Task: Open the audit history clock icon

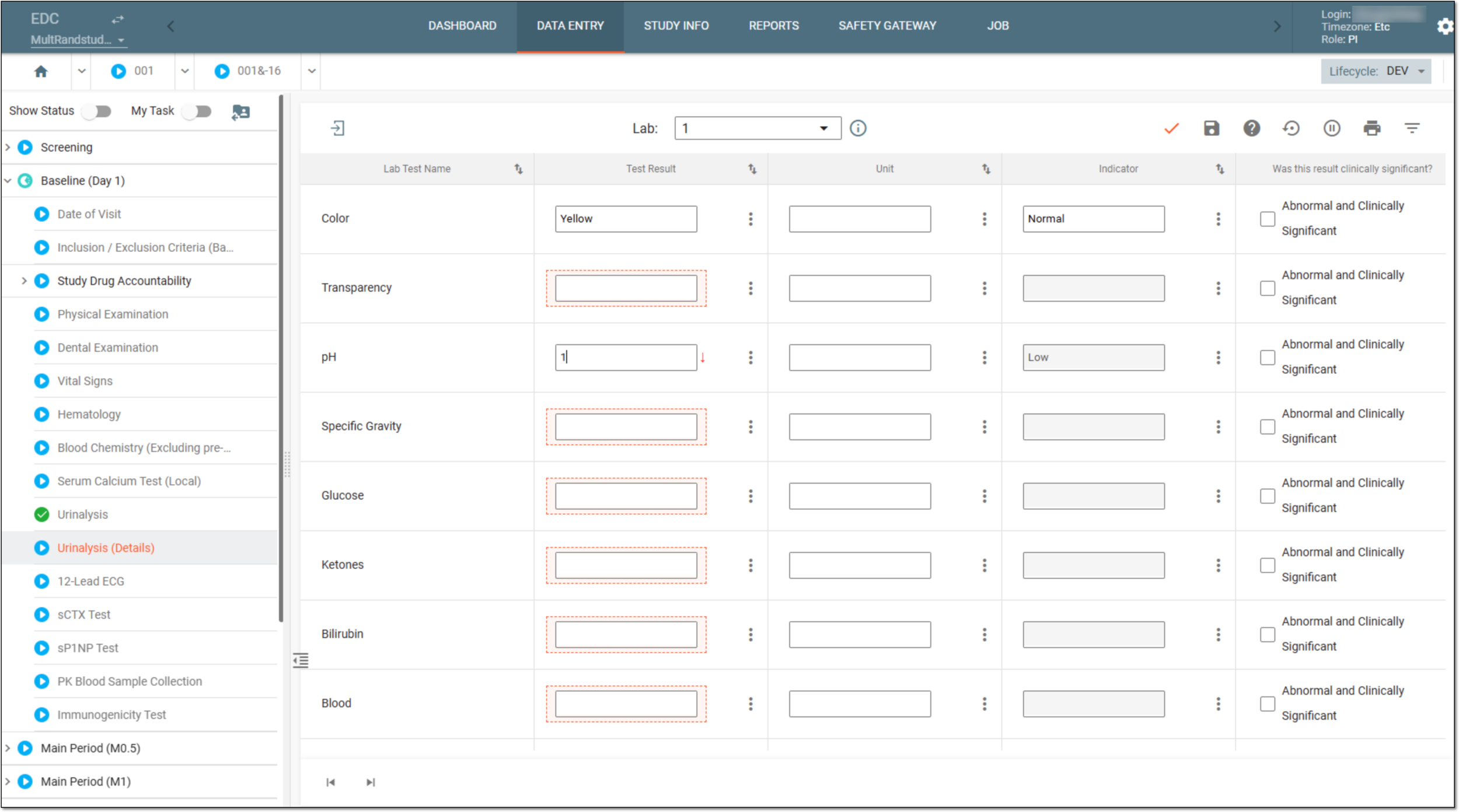Action: pyautogui.click(x=1291, y=128)
